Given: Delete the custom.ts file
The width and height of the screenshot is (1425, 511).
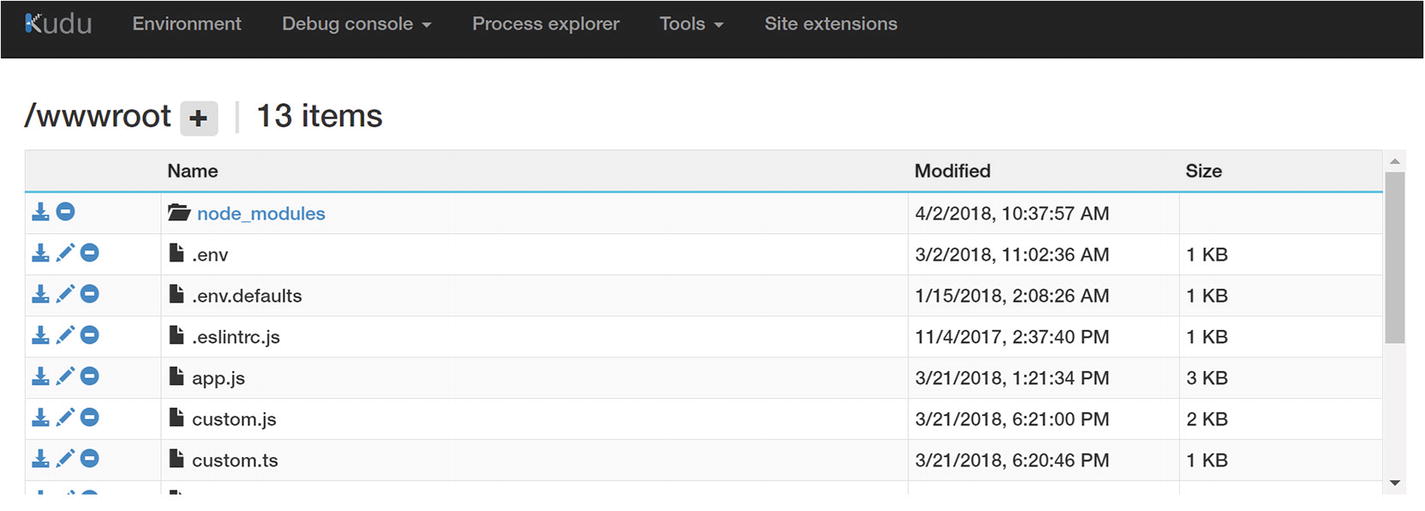Looking at the screenshot, I should [x=90, y=459].
